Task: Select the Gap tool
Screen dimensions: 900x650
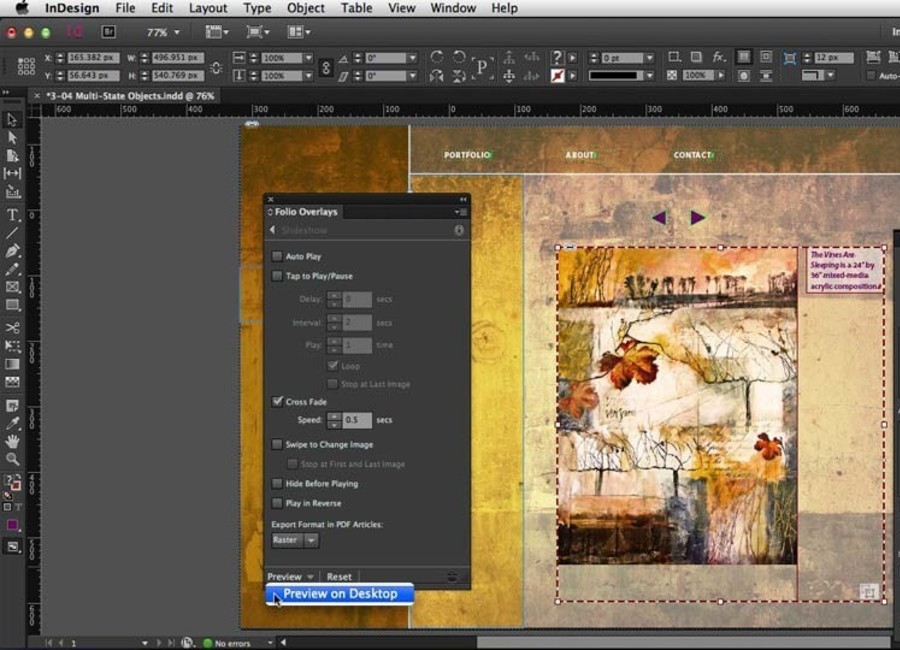Action: (x=12, y=173)
